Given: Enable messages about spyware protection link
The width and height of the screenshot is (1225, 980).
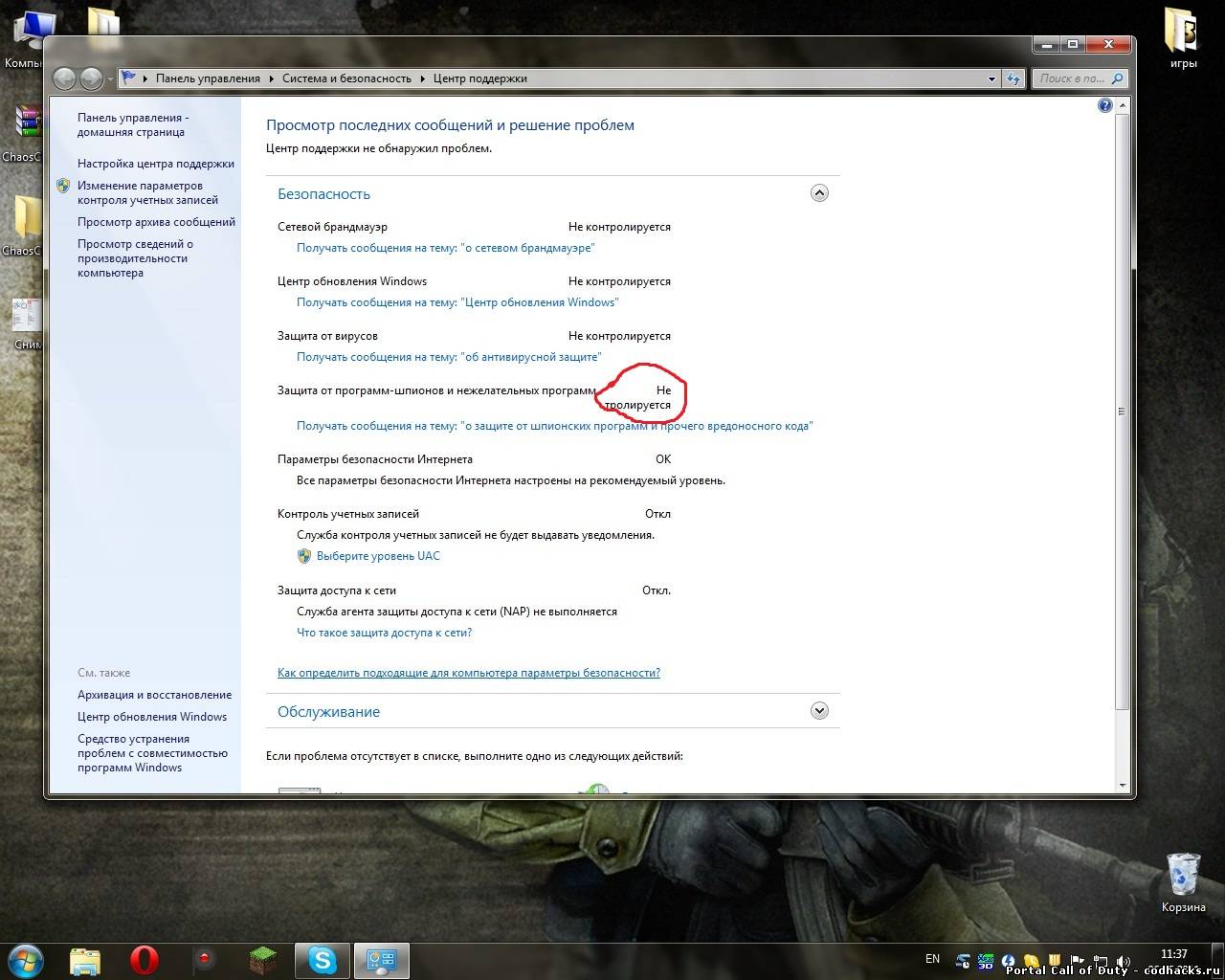Looking at the screenshot, I should 554,426.
